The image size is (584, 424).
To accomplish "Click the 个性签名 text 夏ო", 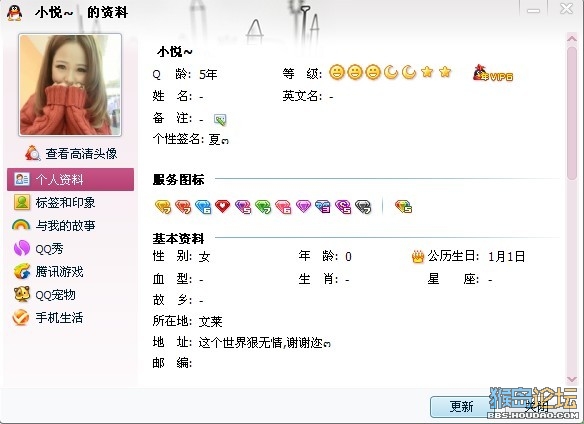I will [x=219, y=140].
